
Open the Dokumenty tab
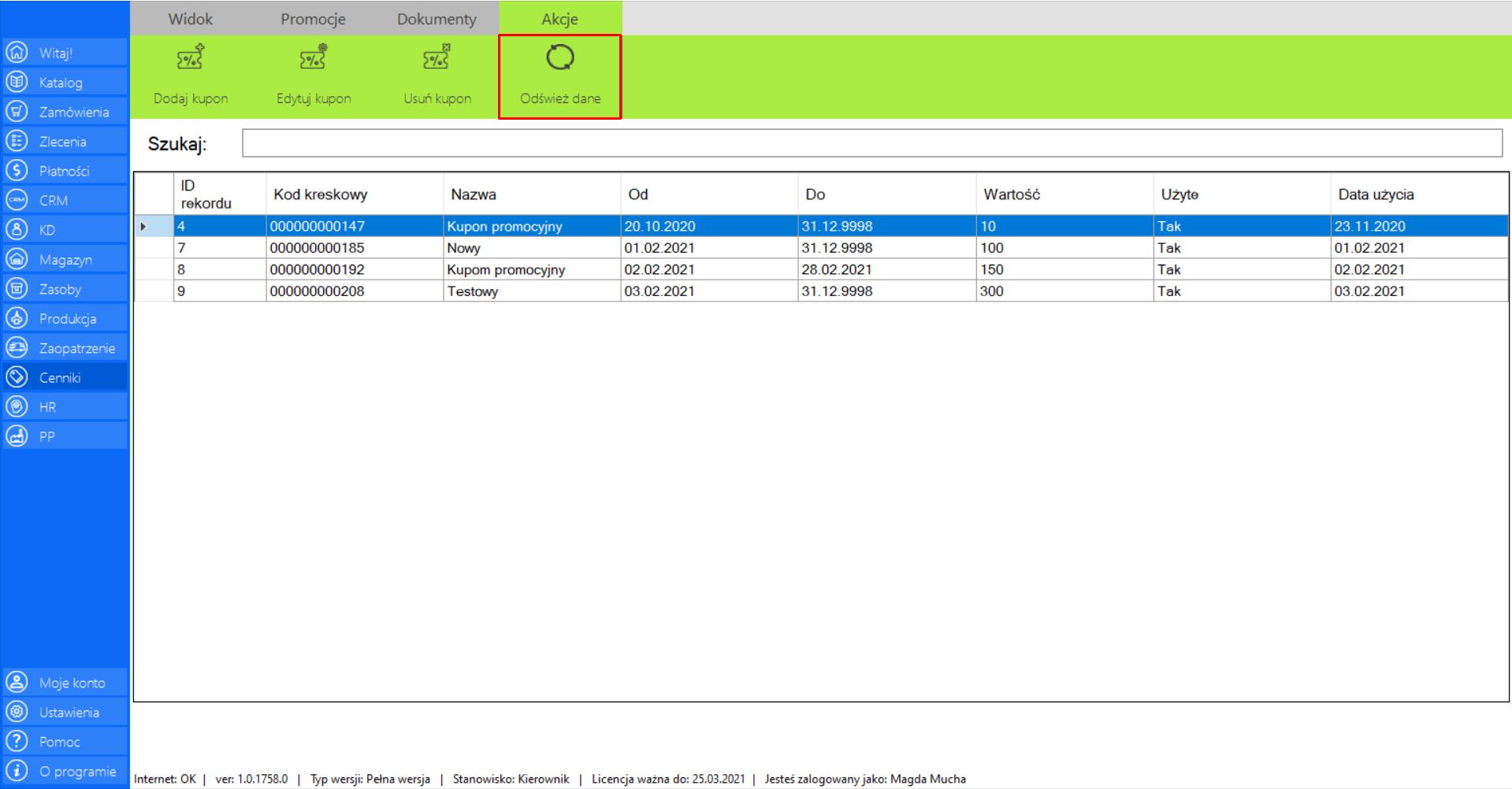[x=437, y=19]
